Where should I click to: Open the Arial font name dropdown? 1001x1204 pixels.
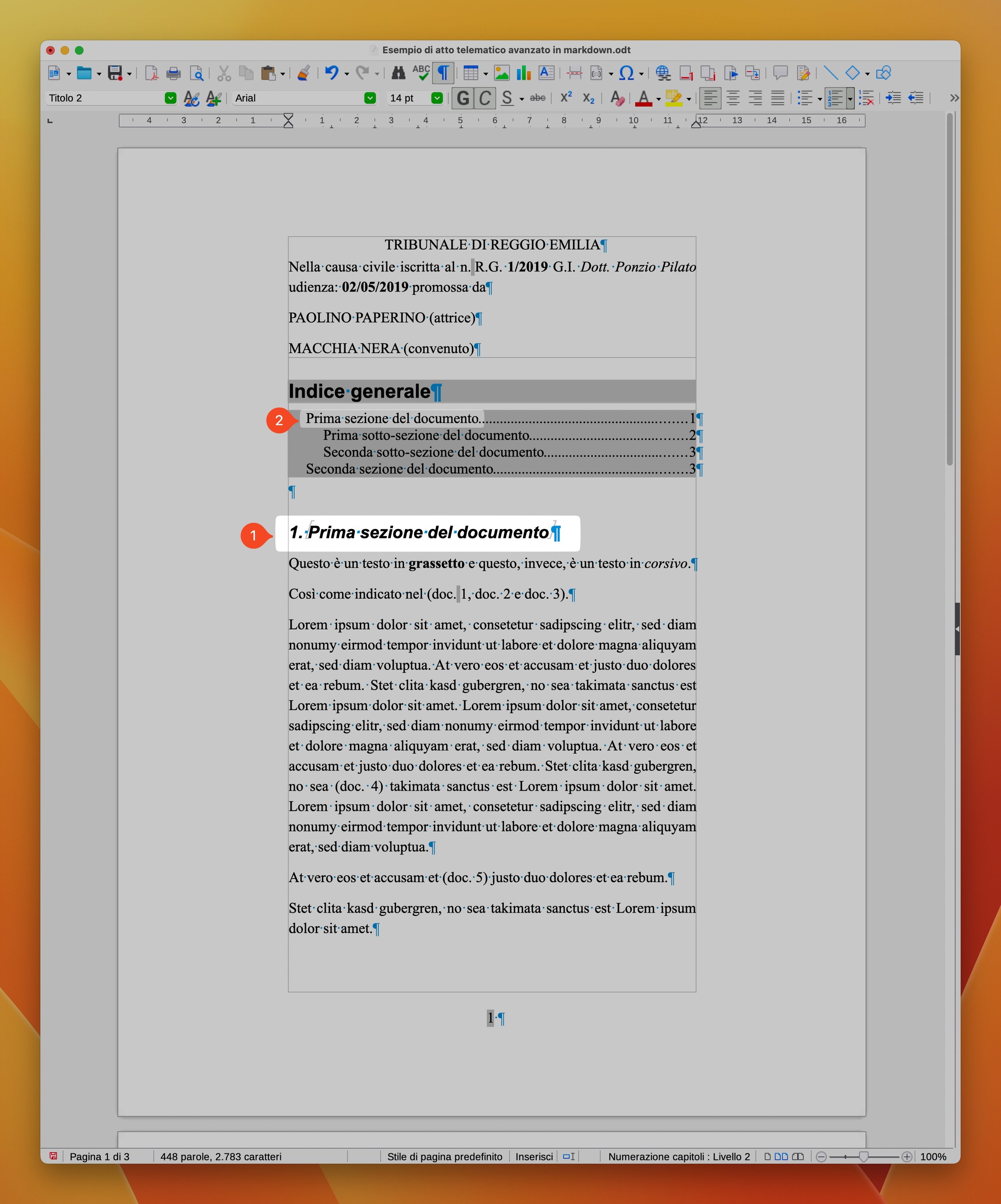click(370, 98)
